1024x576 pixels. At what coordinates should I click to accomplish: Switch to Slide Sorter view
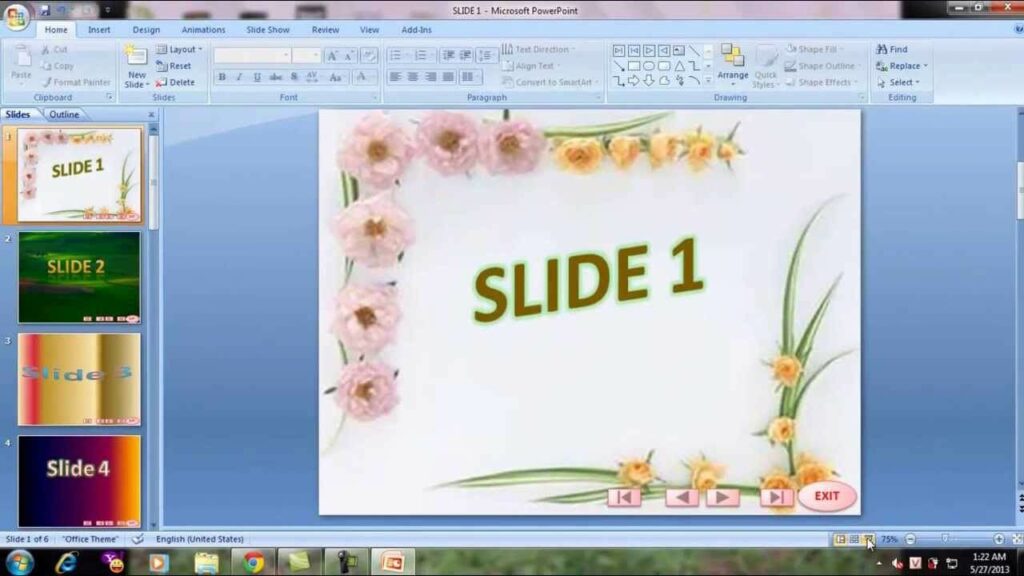click(854, 539)
